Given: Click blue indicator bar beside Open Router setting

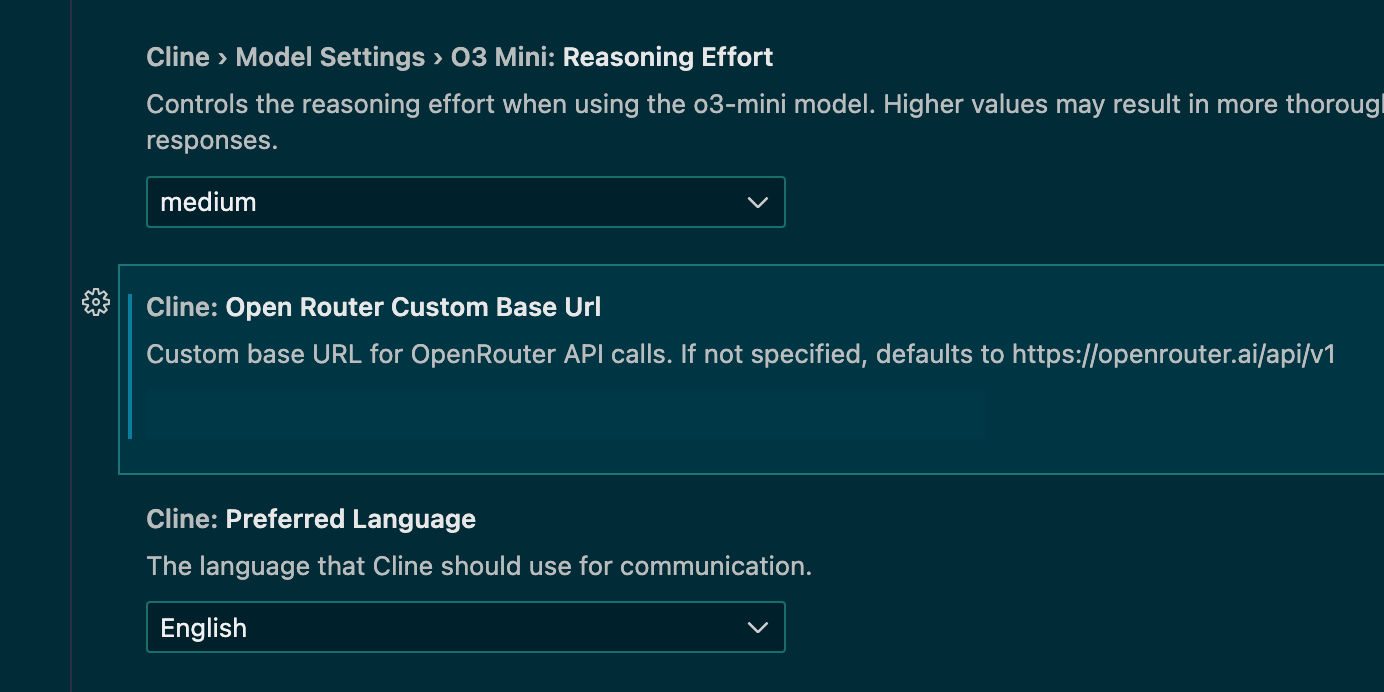Looking at the screenshot, I should (130, 366).
